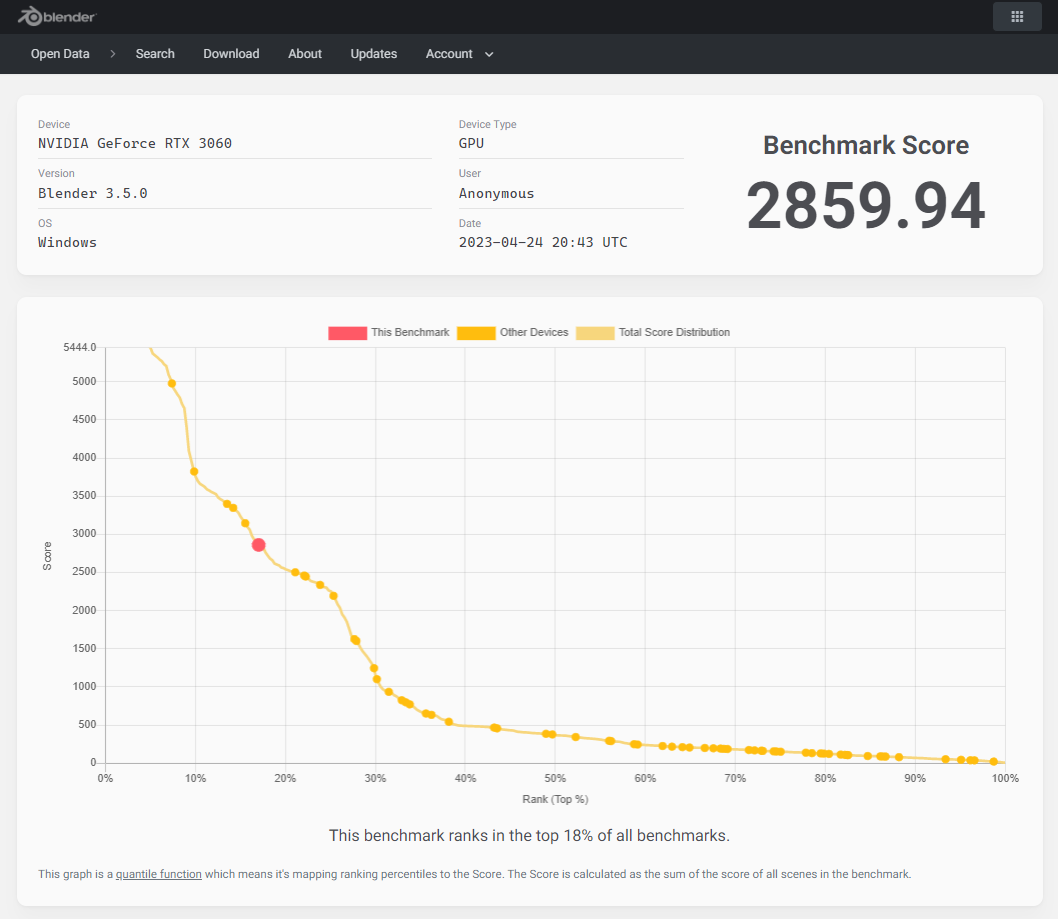Expand the Account dropdown

tap(460, 54)
